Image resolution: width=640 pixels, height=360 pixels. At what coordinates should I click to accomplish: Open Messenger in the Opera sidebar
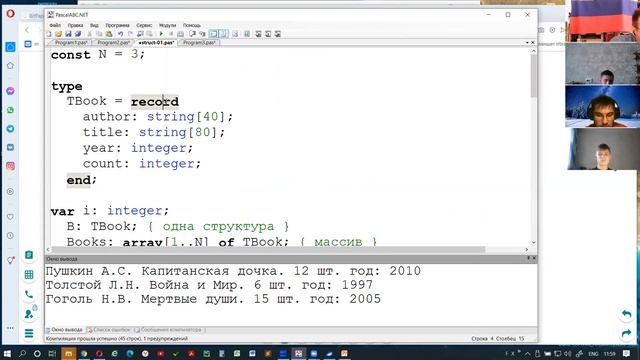pyautogui.click(x=10, y=91)
